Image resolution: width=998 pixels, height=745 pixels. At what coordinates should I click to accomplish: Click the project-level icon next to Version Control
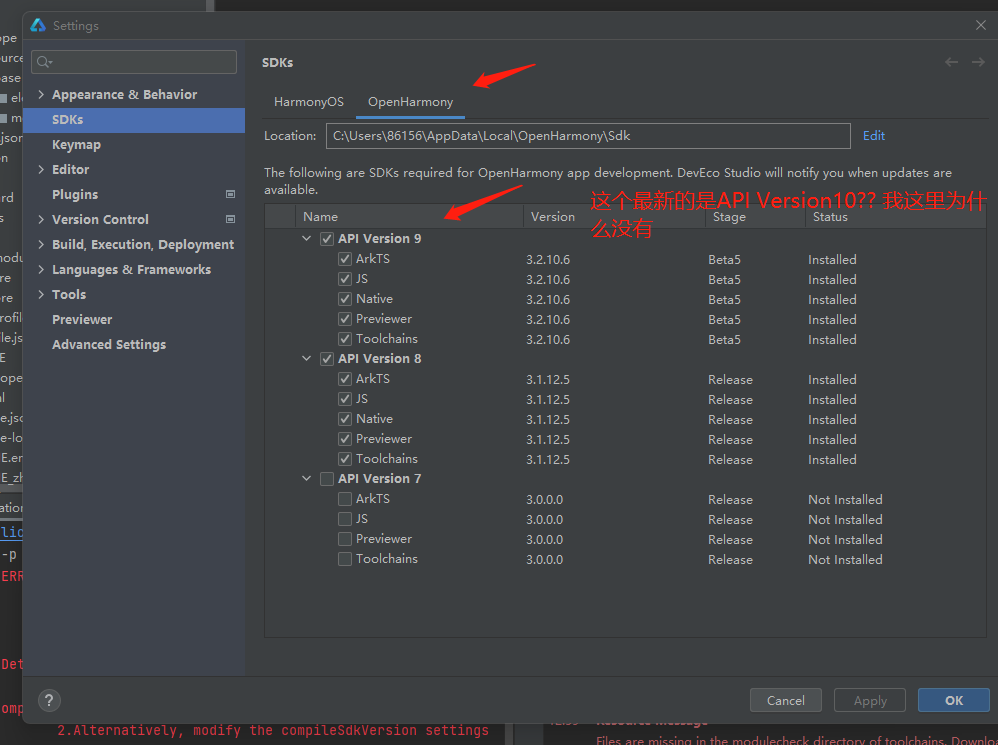[x=230, y=219]
